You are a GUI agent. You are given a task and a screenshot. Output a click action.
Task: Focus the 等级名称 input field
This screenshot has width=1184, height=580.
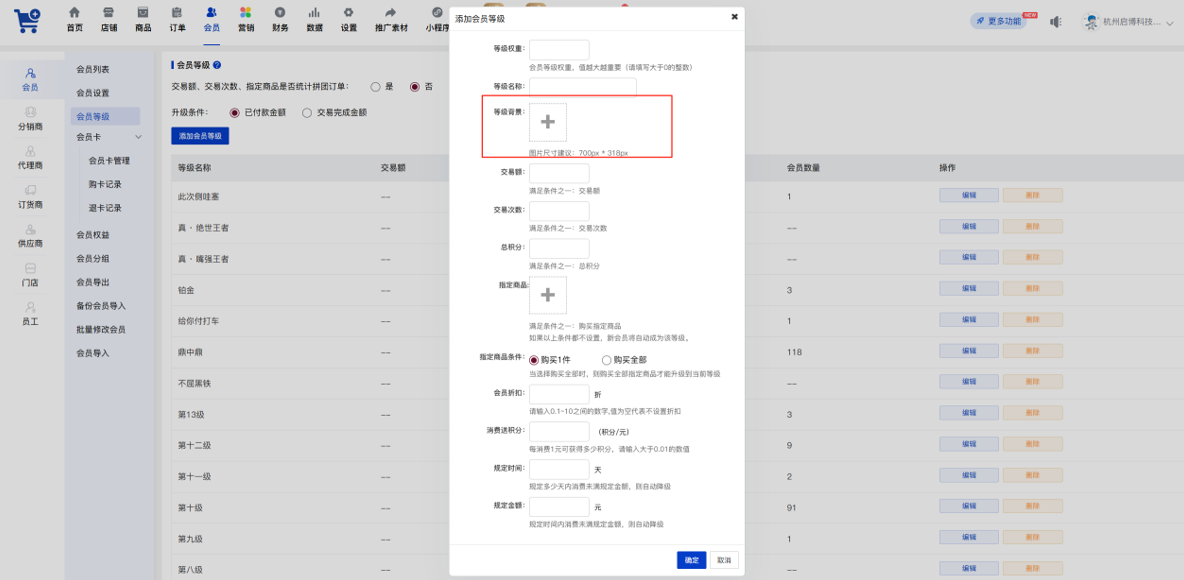(x=583, y=87)
